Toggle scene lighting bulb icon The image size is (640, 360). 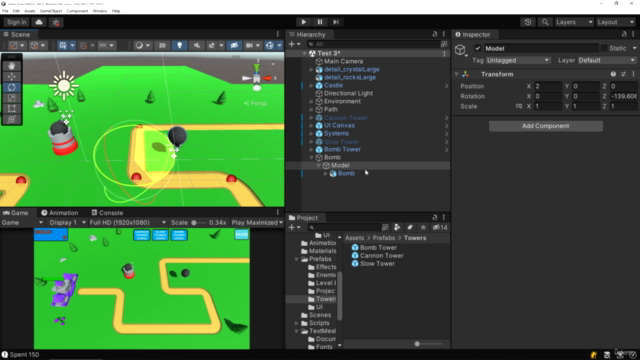tap(180, 45)
